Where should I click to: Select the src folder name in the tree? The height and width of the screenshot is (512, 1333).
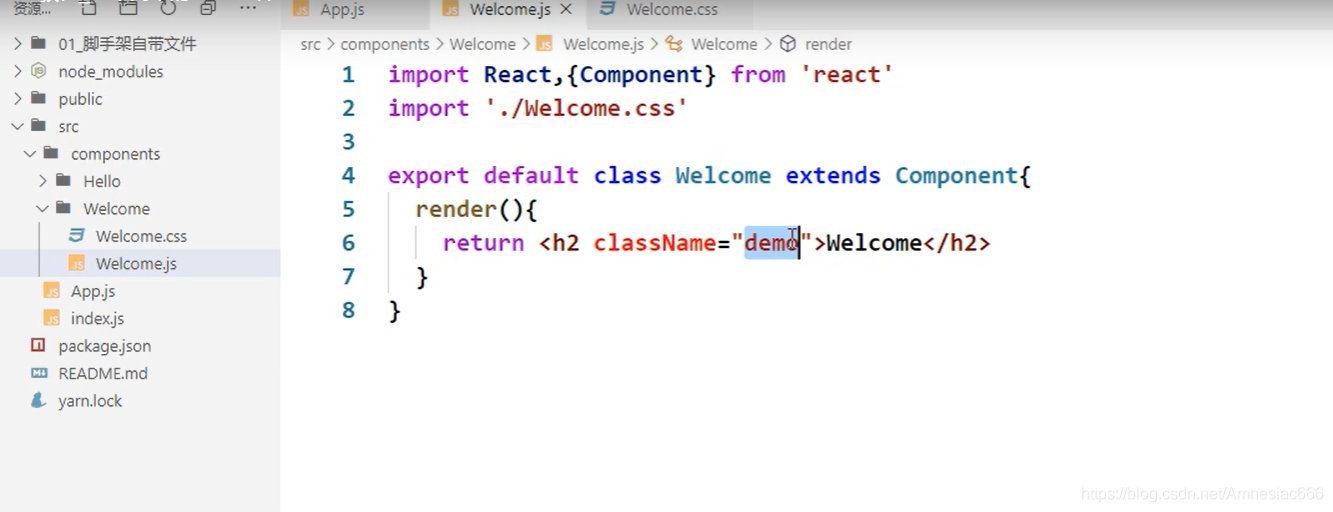[x=68, y=126]
